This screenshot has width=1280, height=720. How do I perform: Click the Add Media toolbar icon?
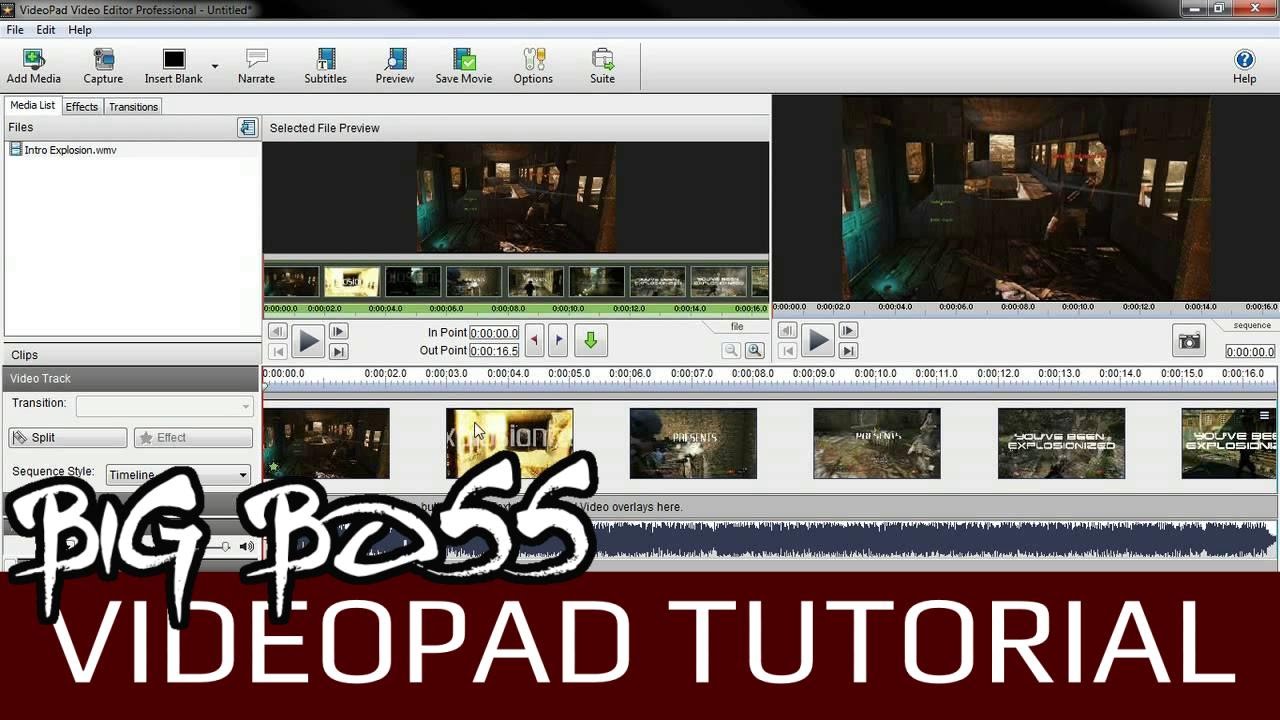[x=34, y=67]
